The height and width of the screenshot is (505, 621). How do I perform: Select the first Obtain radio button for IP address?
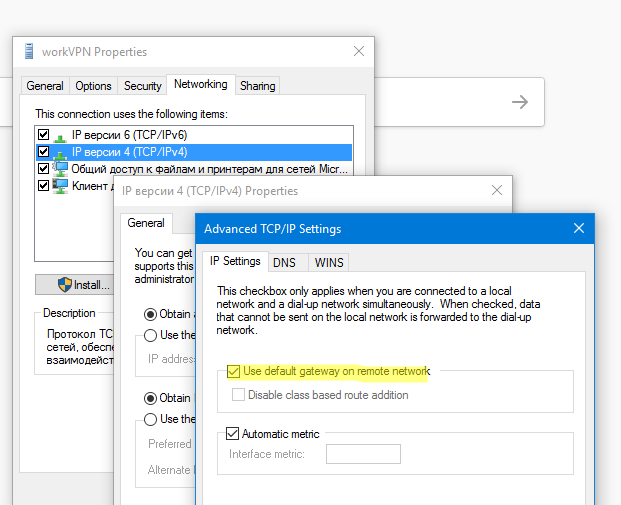click(x=150, y=314)
